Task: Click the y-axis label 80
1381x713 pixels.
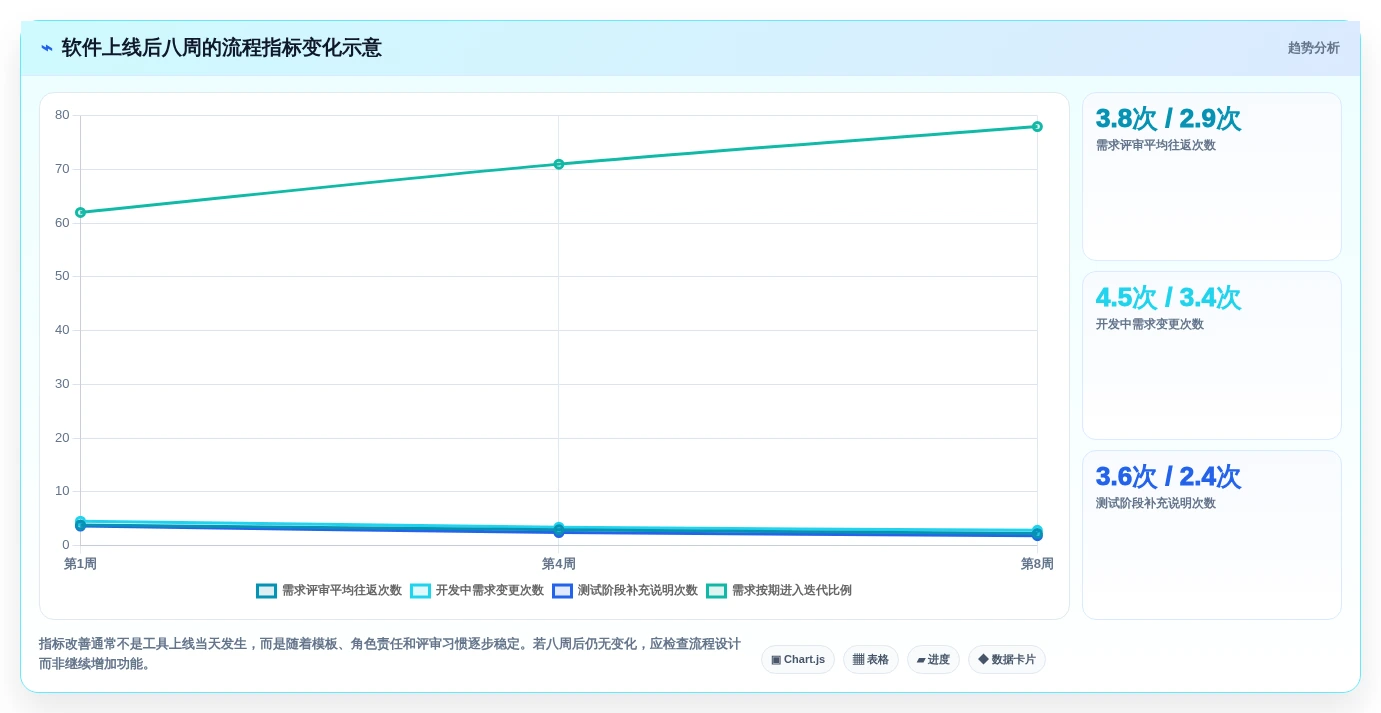Action: click(62, 115)
